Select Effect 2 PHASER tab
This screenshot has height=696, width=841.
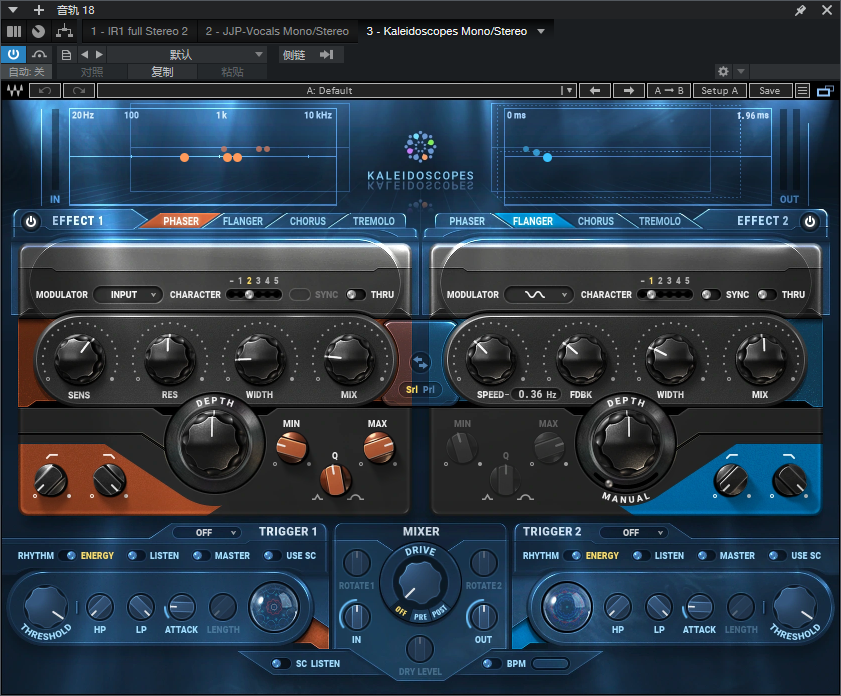467,221
